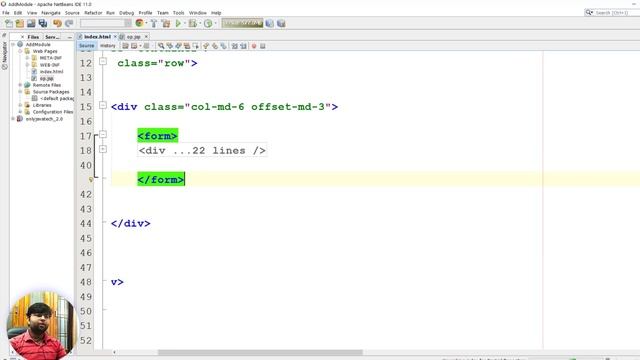
Task: Click the Debug Project icon
Action: point(192,24)
